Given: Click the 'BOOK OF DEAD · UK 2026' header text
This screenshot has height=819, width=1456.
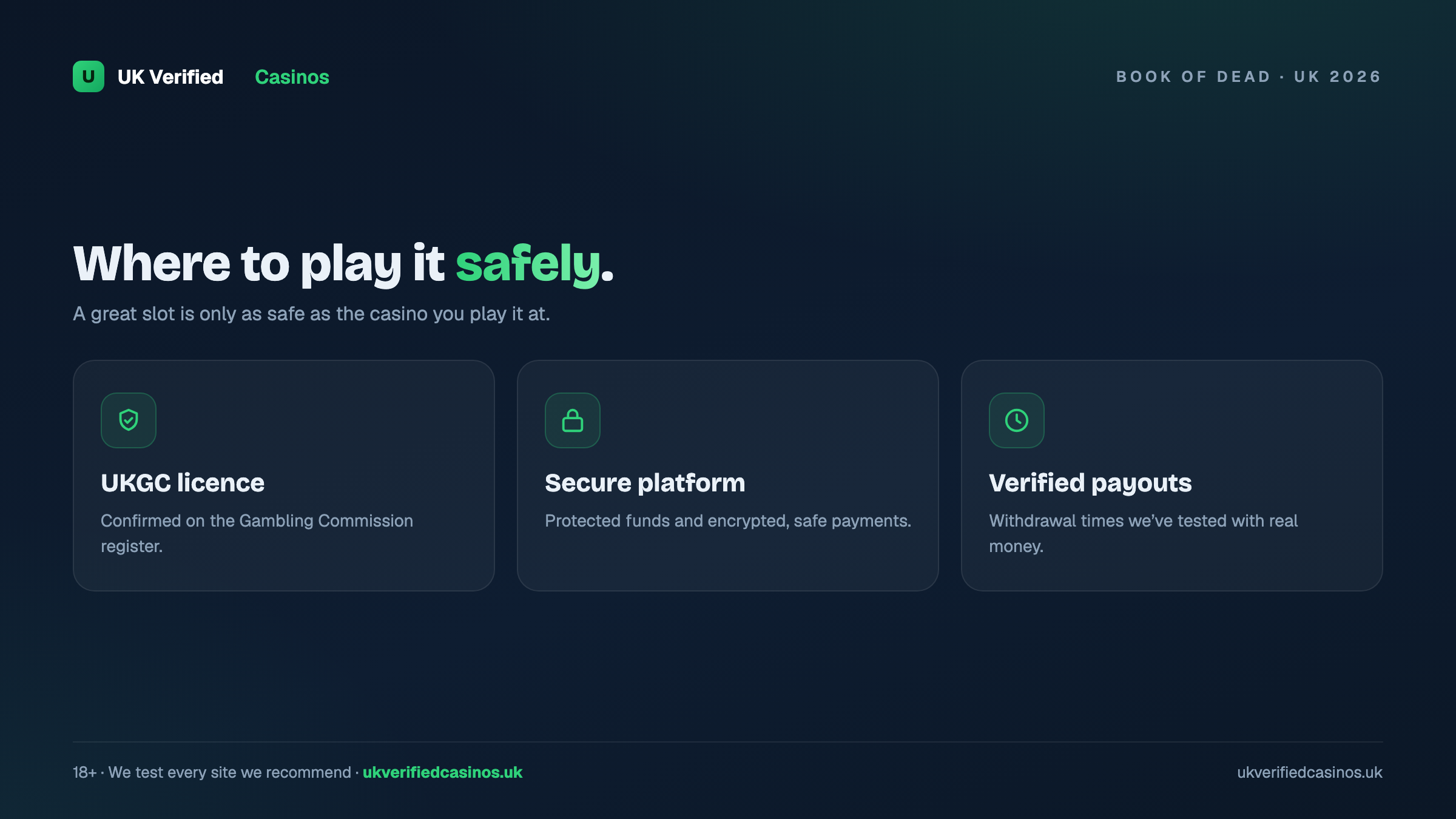Looking at the screenshot, I should 1249,77.
